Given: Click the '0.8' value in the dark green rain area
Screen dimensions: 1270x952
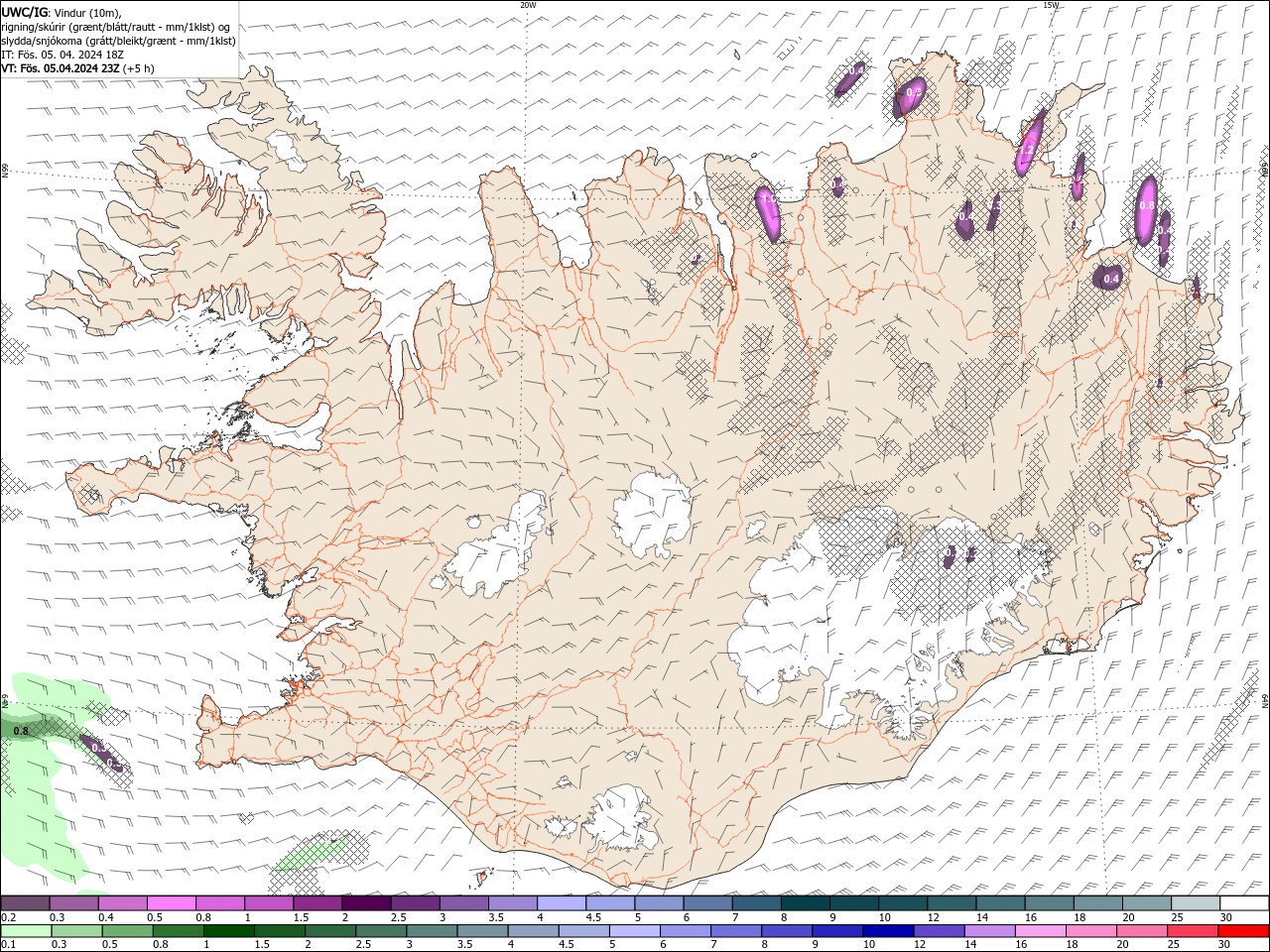Looking at the screenshot, I should [21, 731].
